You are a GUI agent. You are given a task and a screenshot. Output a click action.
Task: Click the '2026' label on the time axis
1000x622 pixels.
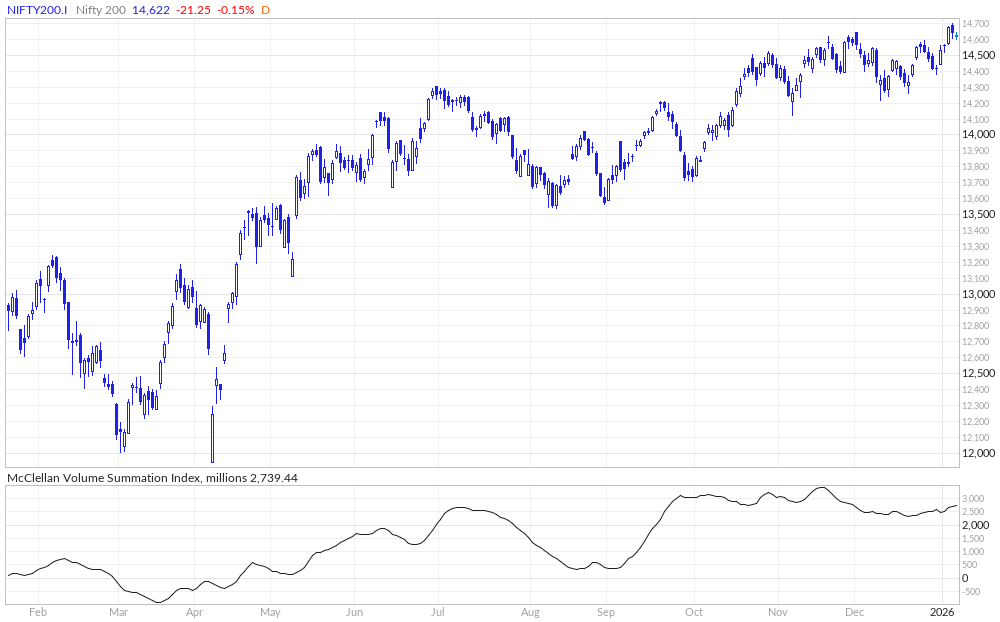coord(944,611)
